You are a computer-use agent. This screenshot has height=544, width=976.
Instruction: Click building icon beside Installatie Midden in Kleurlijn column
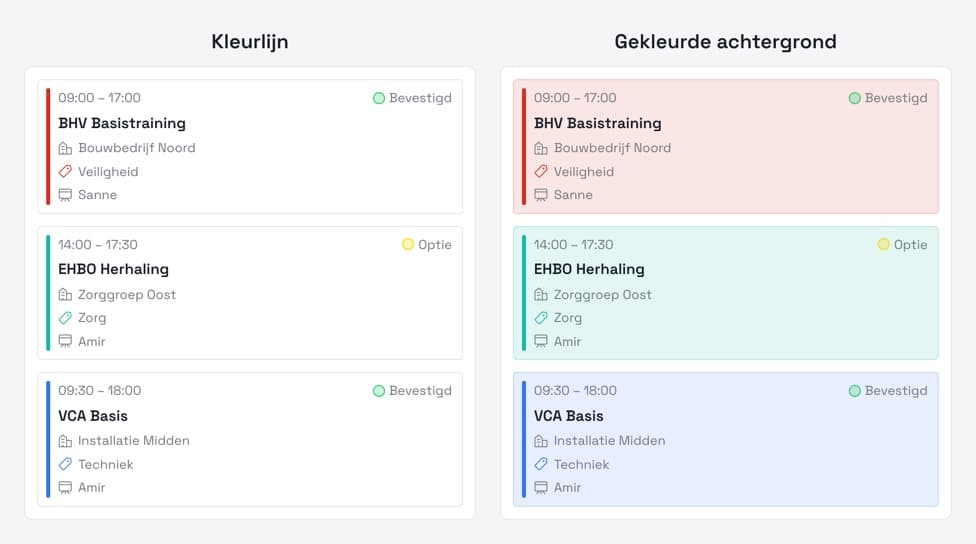(x=65, y=441)
